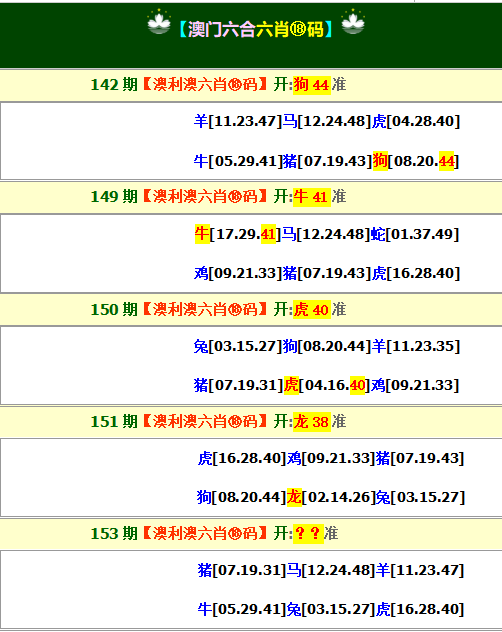Select the 142 期 header row
Image resolution: width=502 pixels, height=632 pixels.
[251, 85]
